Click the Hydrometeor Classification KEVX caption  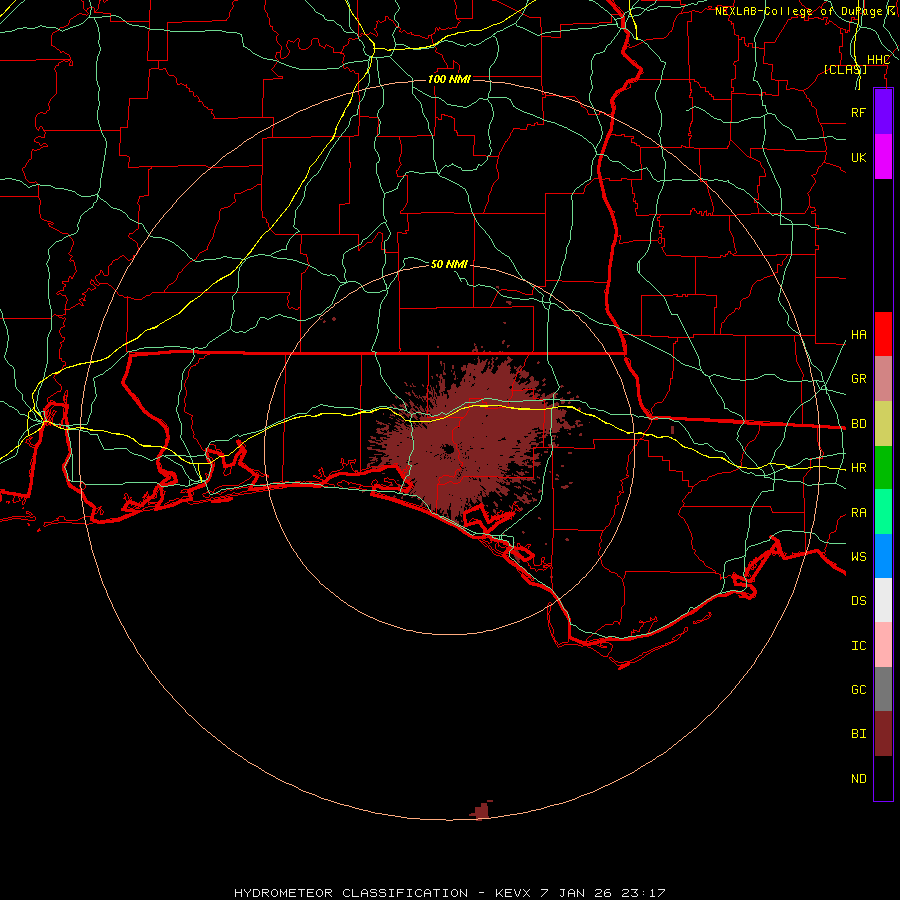(449, 893)
